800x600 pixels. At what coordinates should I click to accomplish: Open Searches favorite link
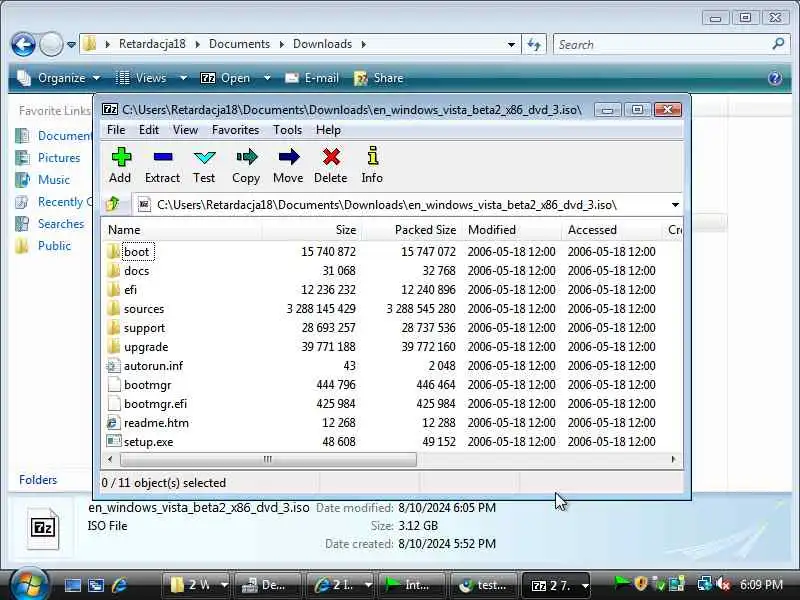[49, 223]
